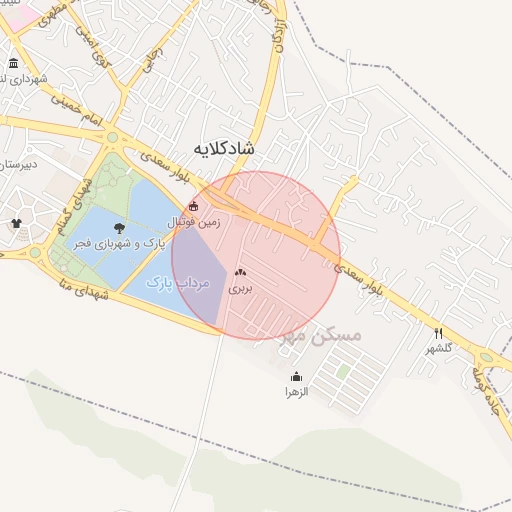This screenshot has height=512, width=512.
Task: Click the small green park in مسکن مهر
Action: pos(343,371)
